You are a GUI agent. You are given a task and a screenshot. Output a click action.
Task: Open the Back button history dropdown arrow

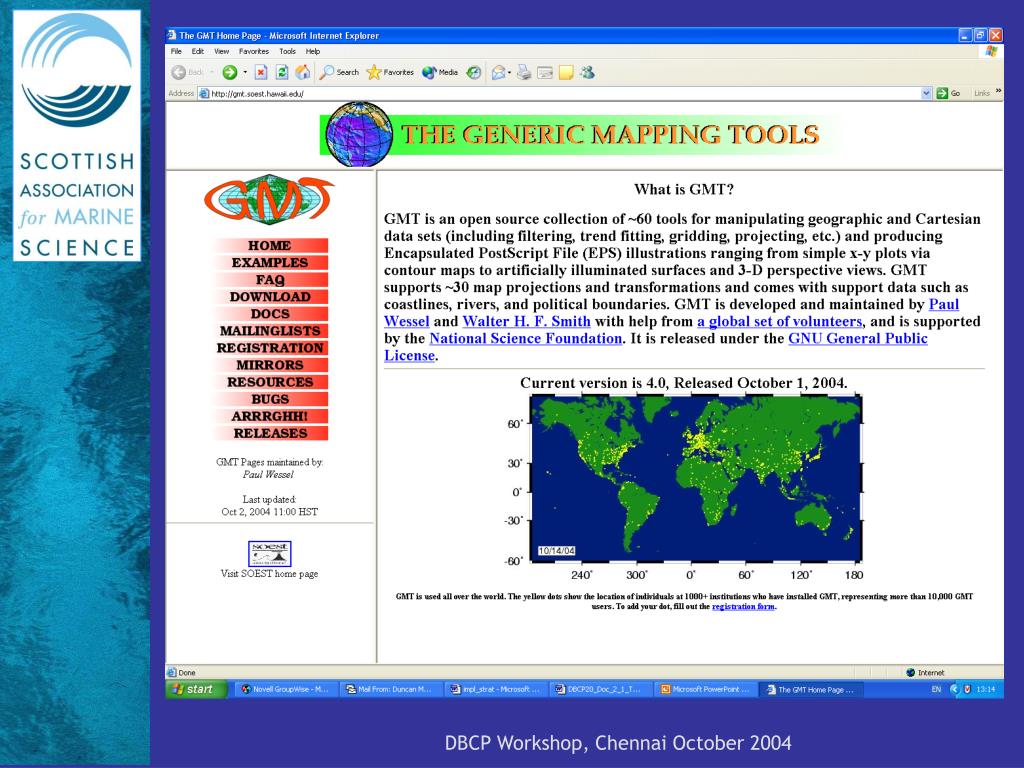(x=212, y=72)
